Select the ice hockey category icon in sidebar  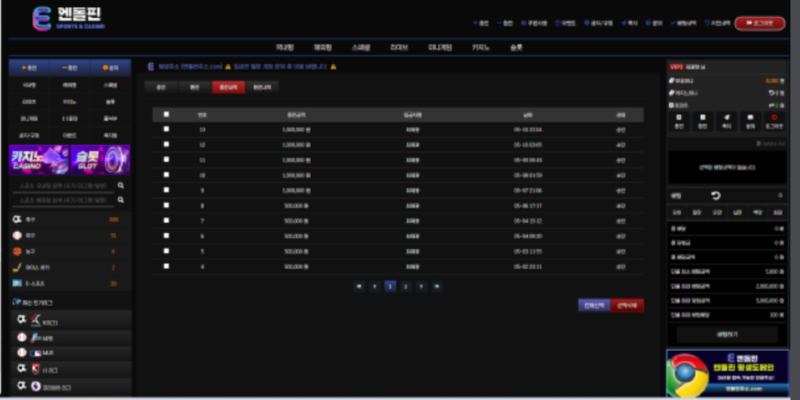17,267
